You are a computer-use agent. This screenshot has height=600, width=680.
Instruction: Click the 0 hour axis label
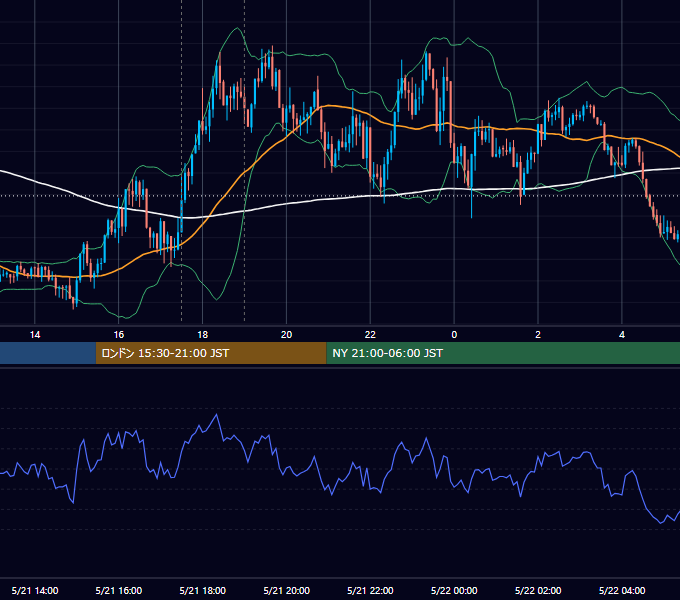pyautogui.click(x=454, y=335)
